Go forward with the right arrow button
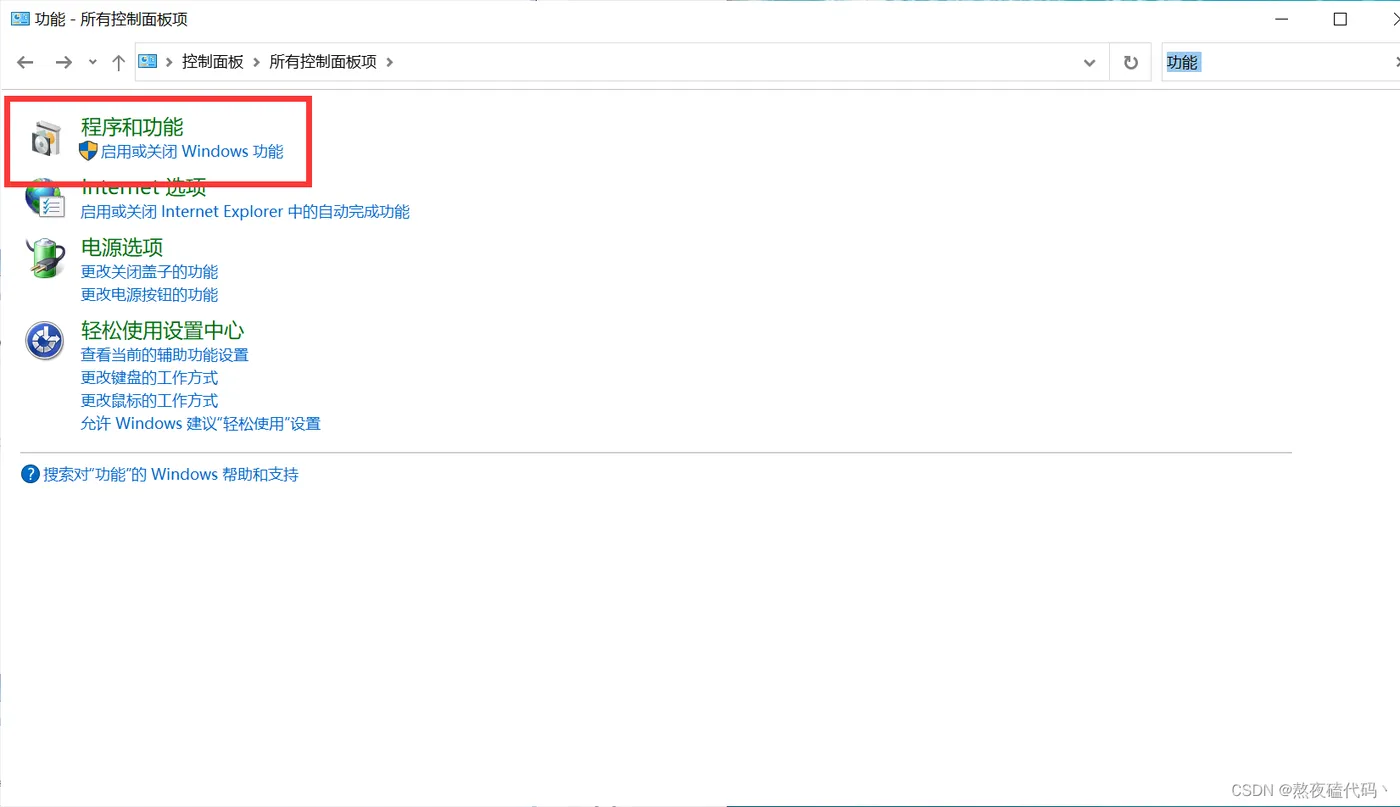 [x=64, y=62]
